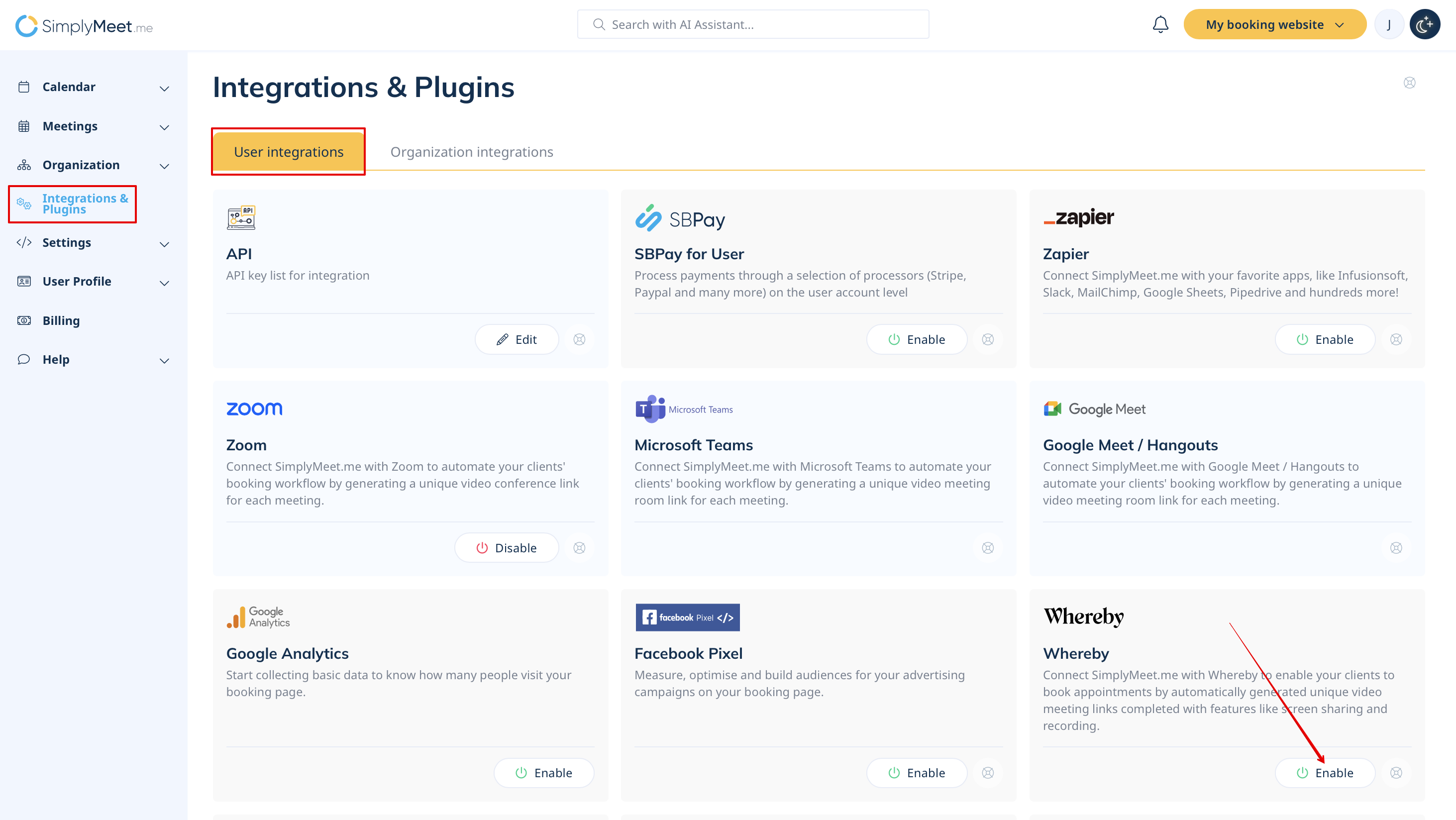Click the help icon beside API Edit
This screenshot has width=1456, height=820.
[579, 339]
